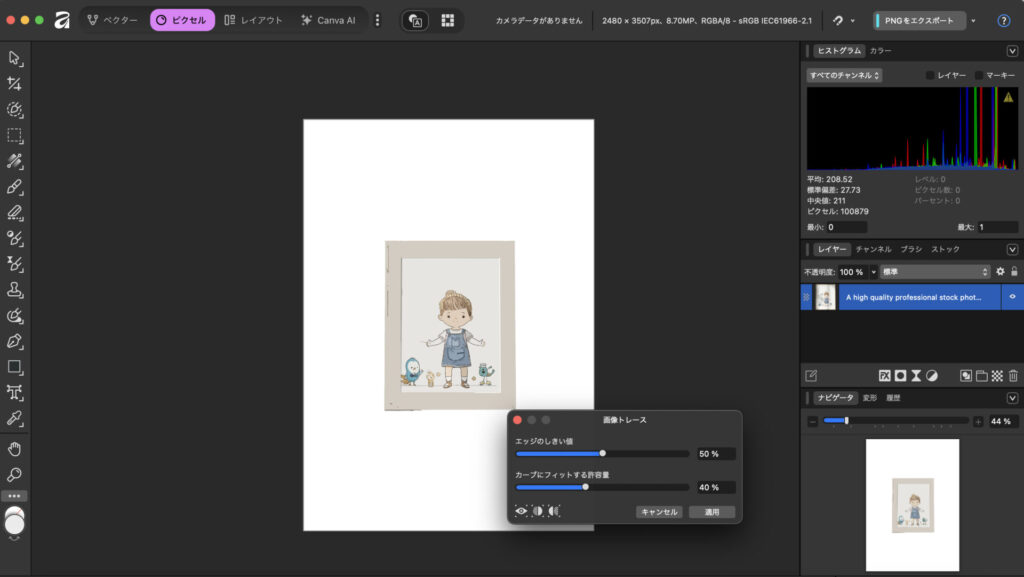1024x577 pixels.
Task: Hide the stock photo layer visibility
Action: 1012,297
